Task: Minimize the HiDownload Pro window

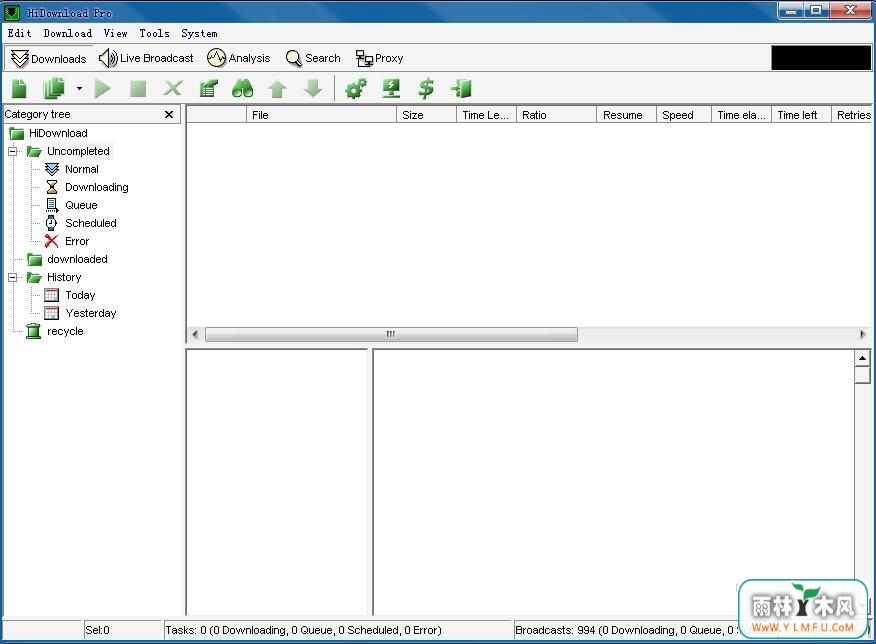Action: pos(791,11)
